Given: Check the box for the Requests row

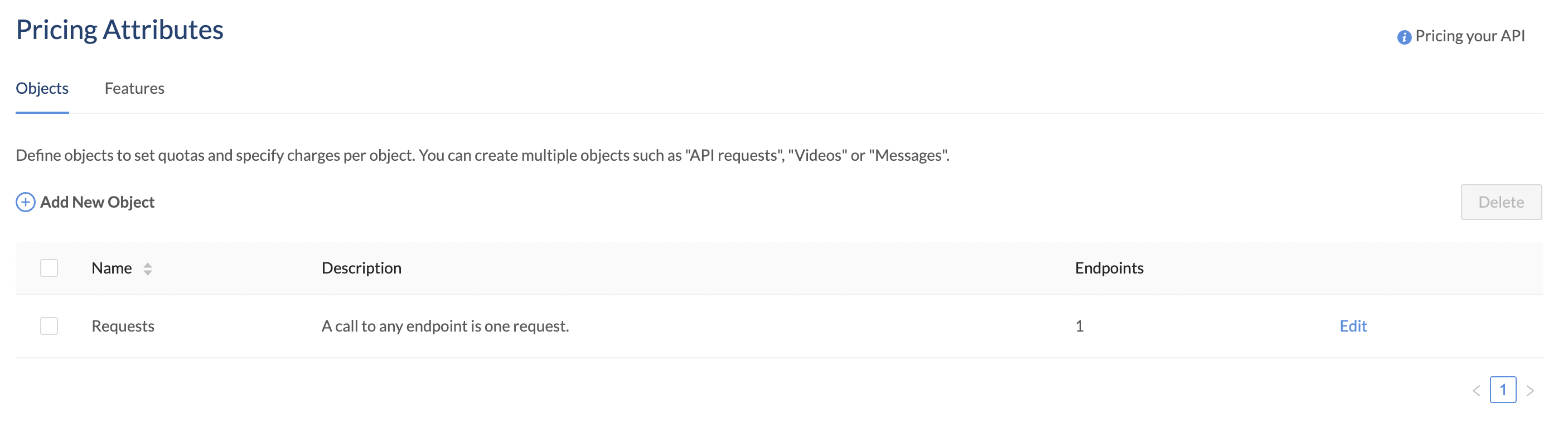Looking at the screenshot, I should point(49,326).
